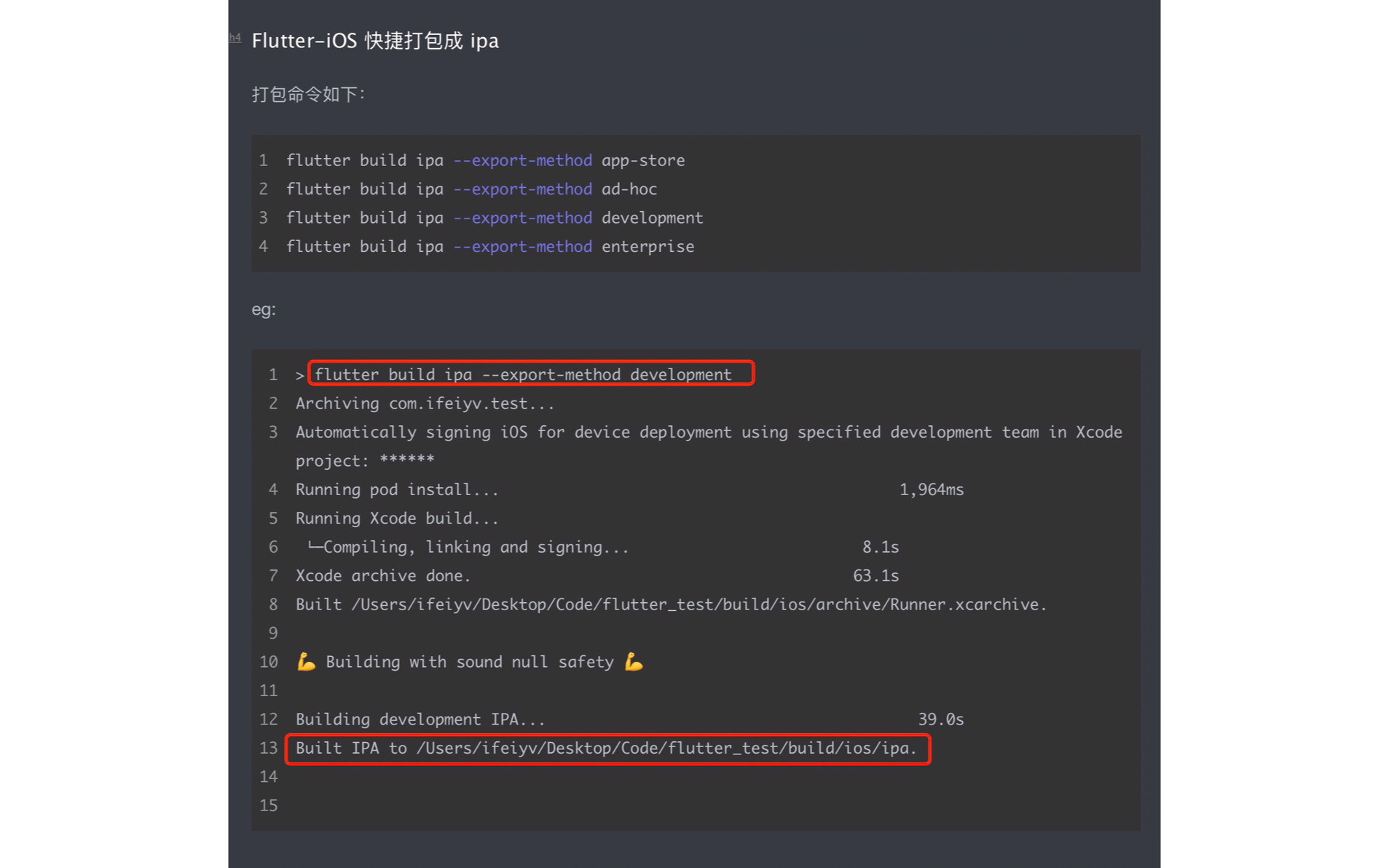Click the line 'Compiling, linking and signing...'
Image resolution: width=1389 pixels, height=868 pixels.
tap(468, 548)
